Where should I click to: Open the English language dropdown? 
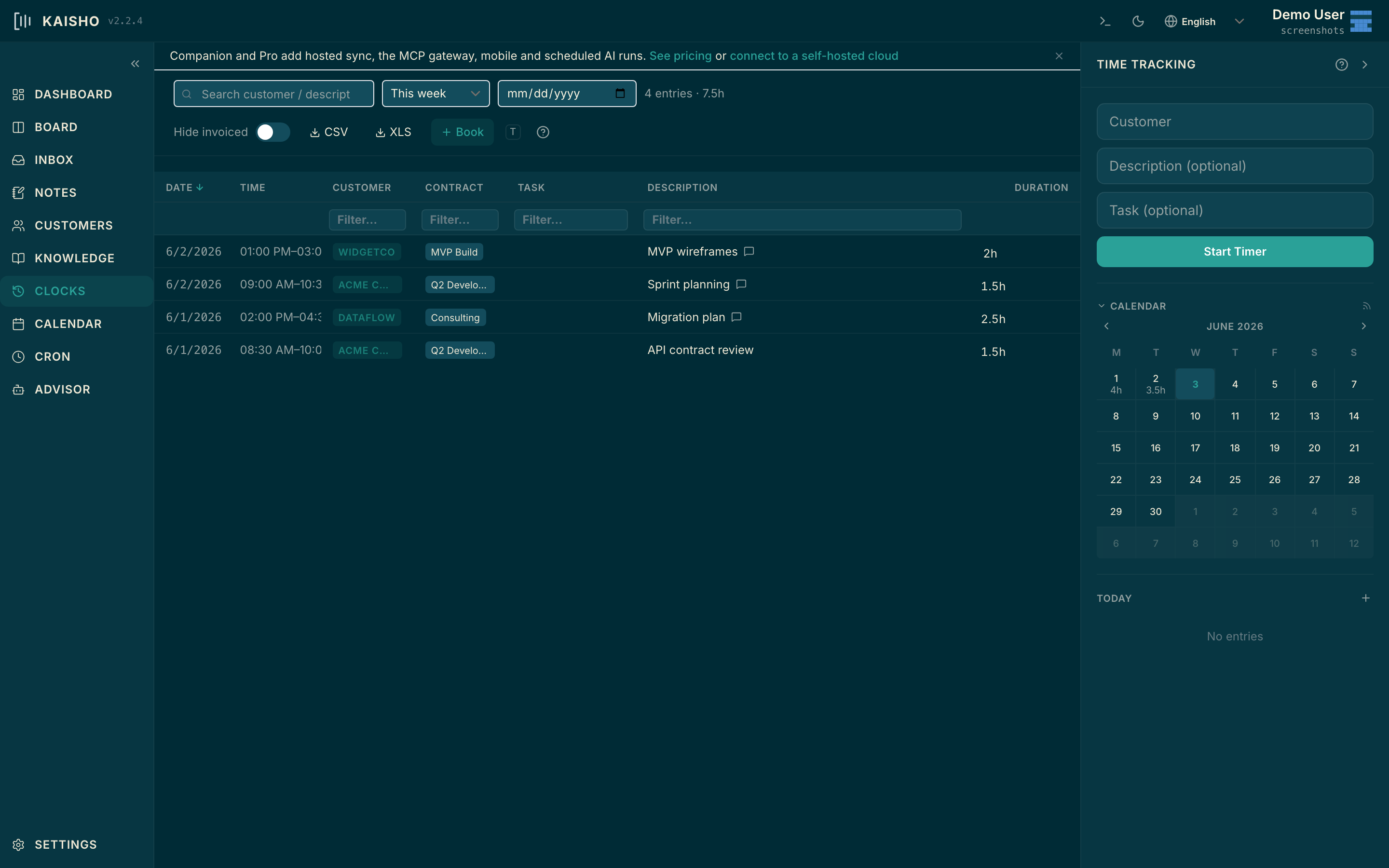1204,21
